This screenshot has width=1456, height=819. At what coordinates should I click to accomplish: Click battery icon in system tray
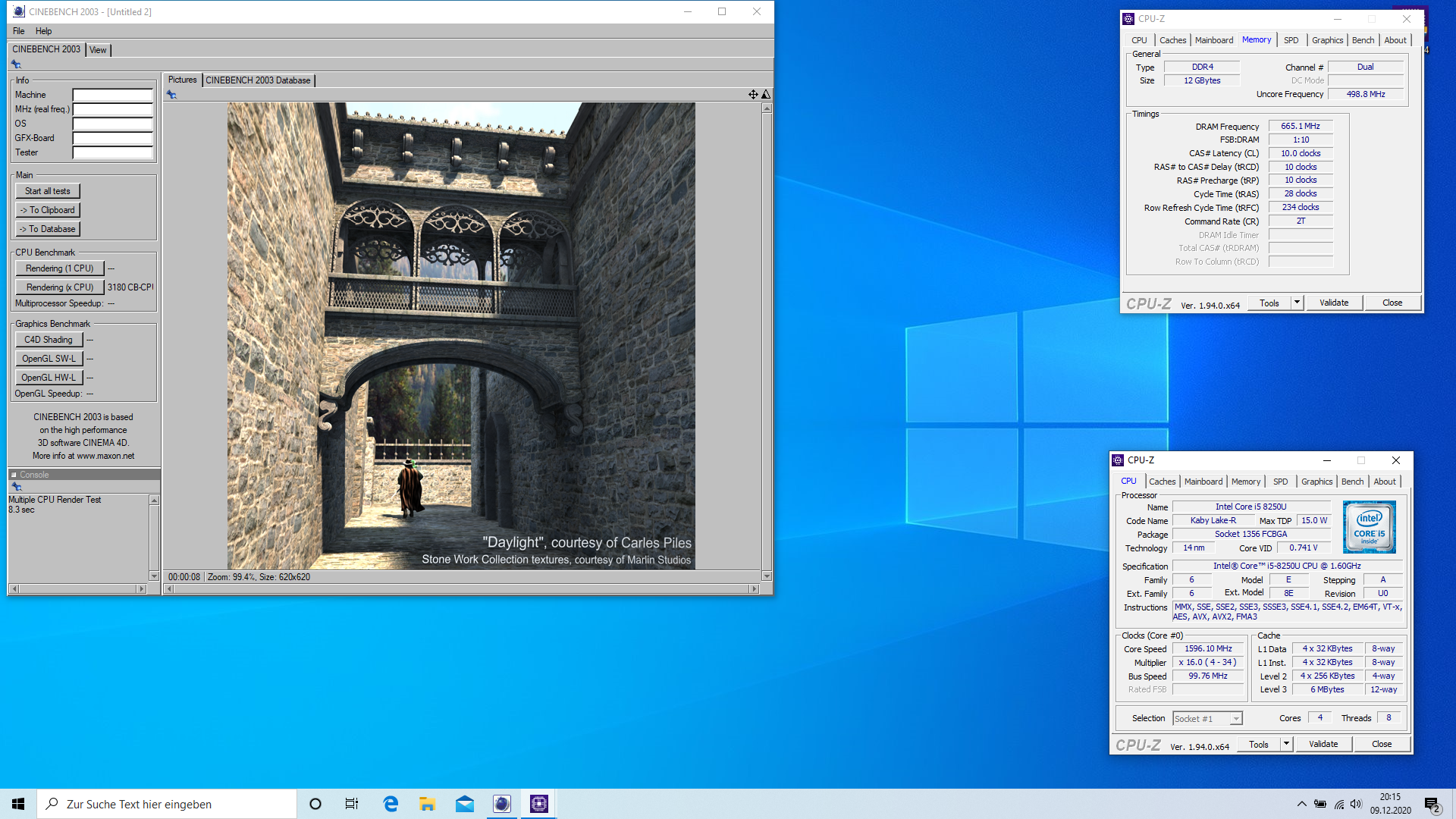[x=1320, y=804]
